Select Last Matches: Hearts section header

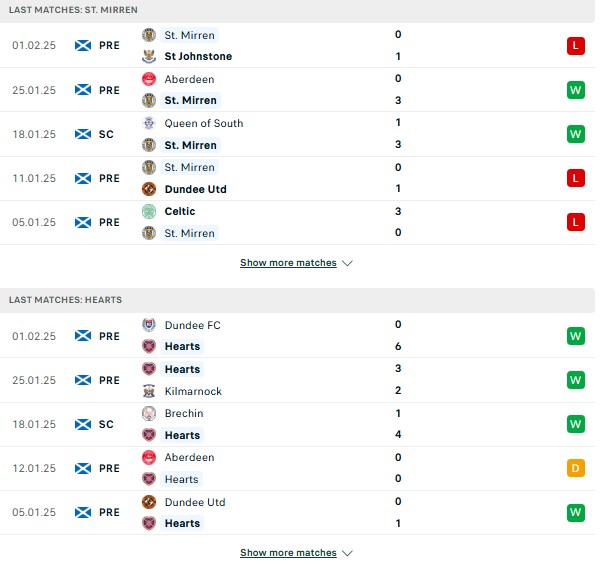pyautogui.click(x=297, y=300)
